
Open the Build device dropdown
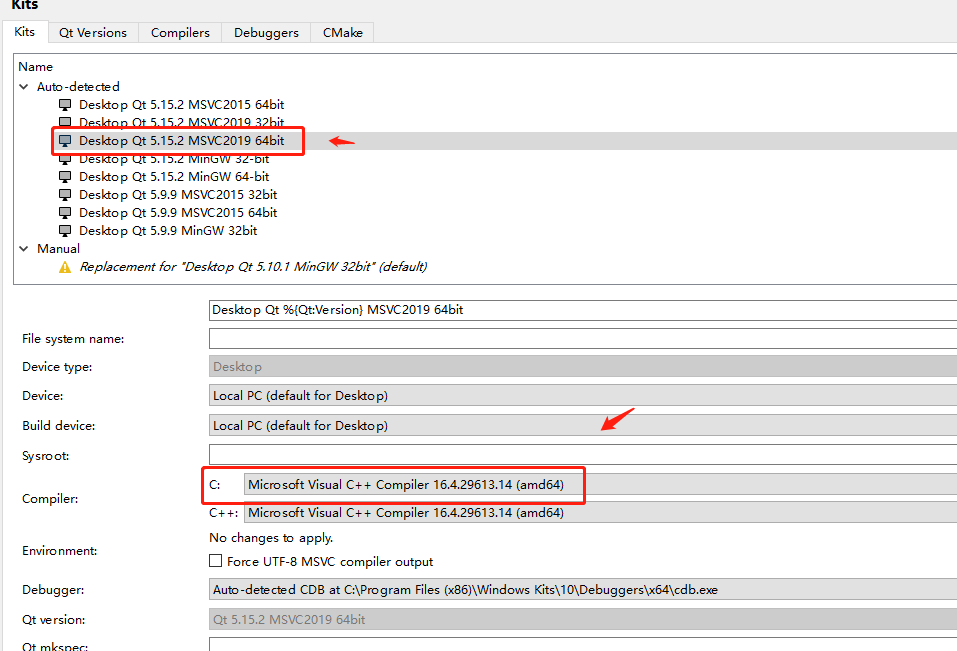[x=583, y=425]
